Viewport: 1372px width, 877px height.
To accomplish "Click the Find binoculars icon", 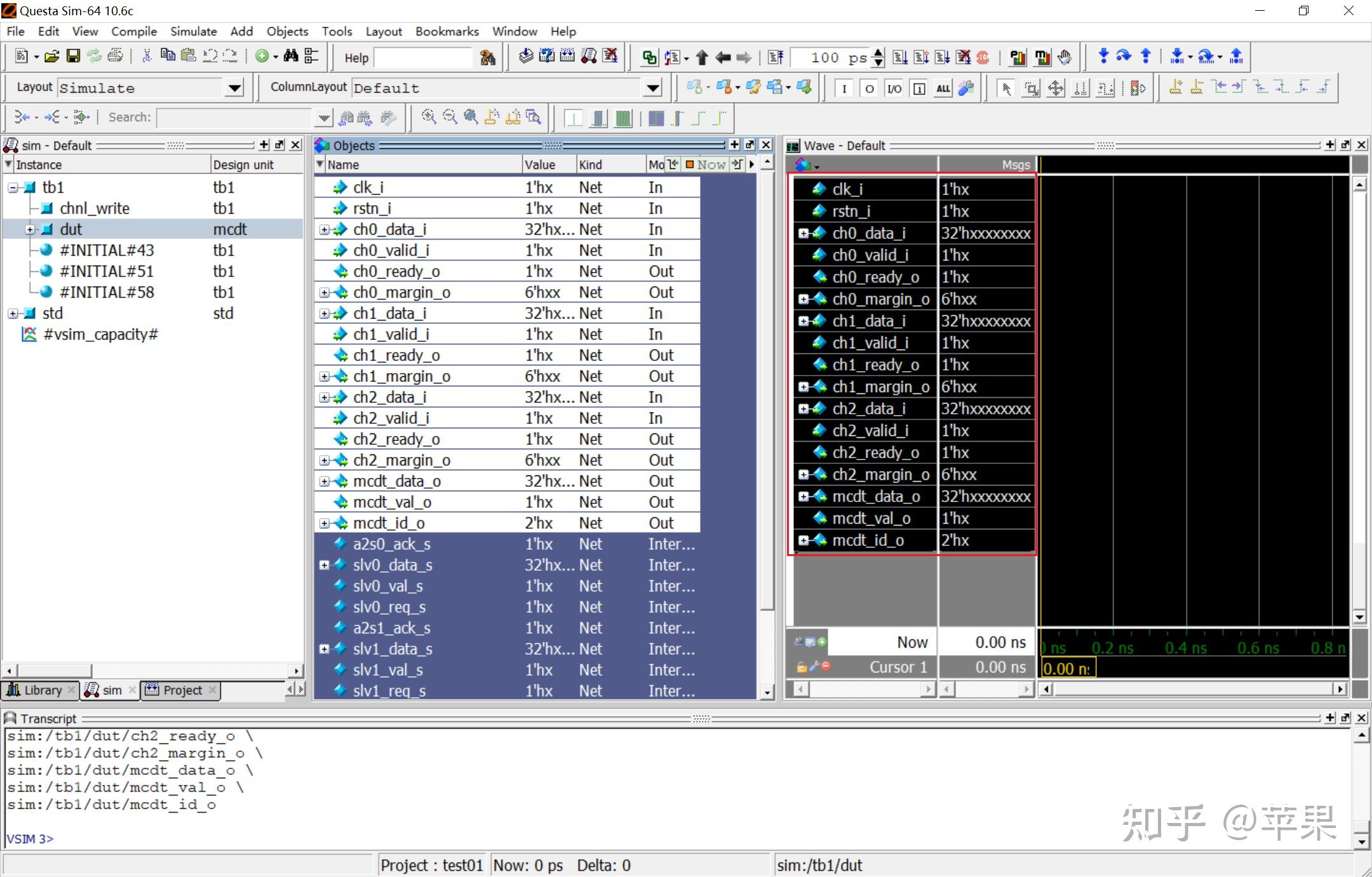I will tap(290, 57).
